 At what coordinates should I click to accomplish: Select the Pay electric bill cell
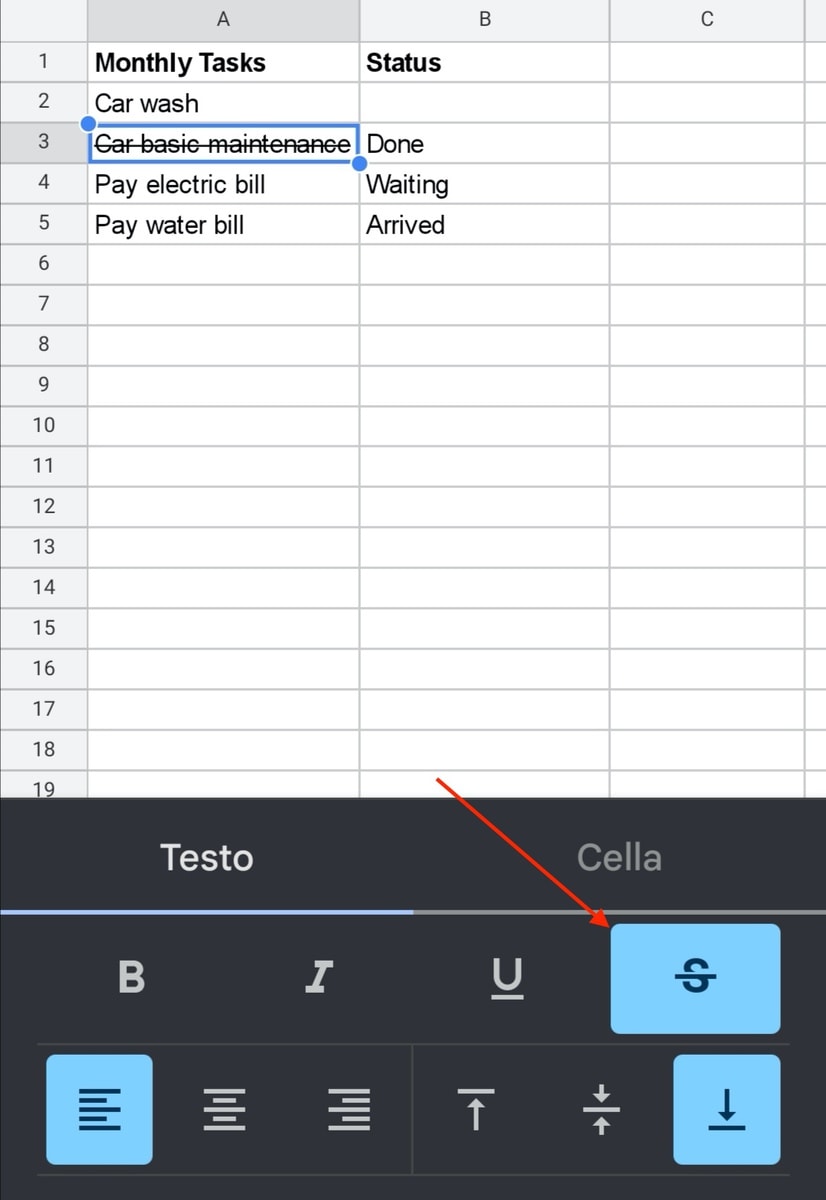[223, 184]
